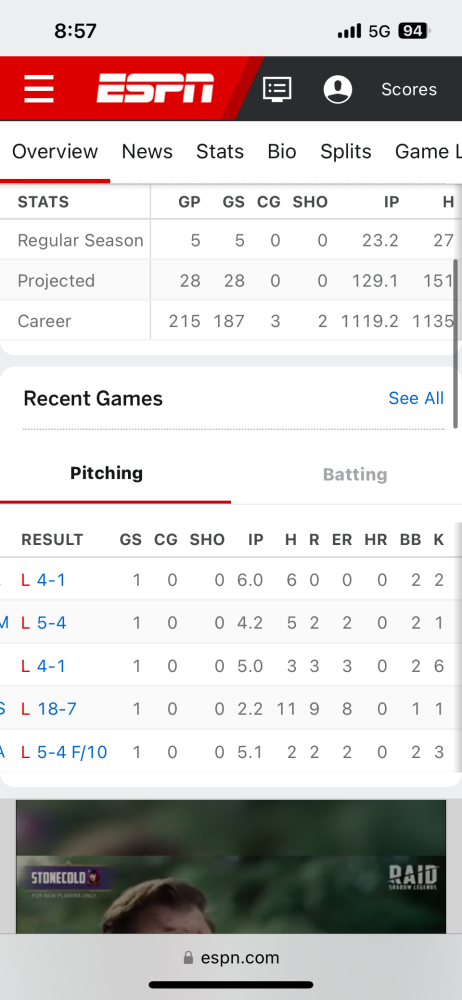Image resolution: width=462 pixels, height=1000 pixels.
Task: Tap the cellular signal bars icon
Action: [349, 31]
